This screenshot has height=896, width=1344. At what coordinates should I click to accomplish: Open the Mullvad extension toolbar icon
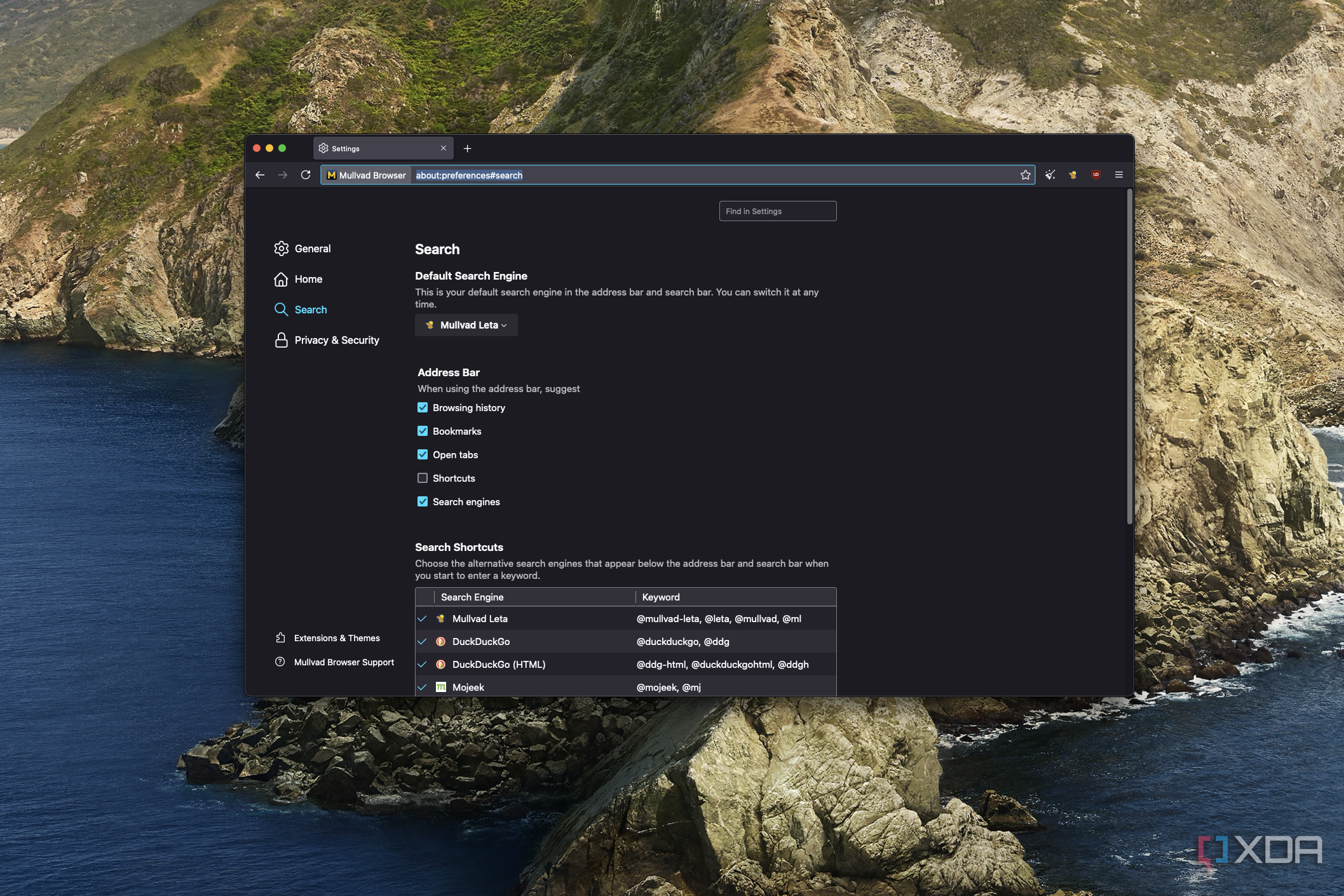point(1073,175)
